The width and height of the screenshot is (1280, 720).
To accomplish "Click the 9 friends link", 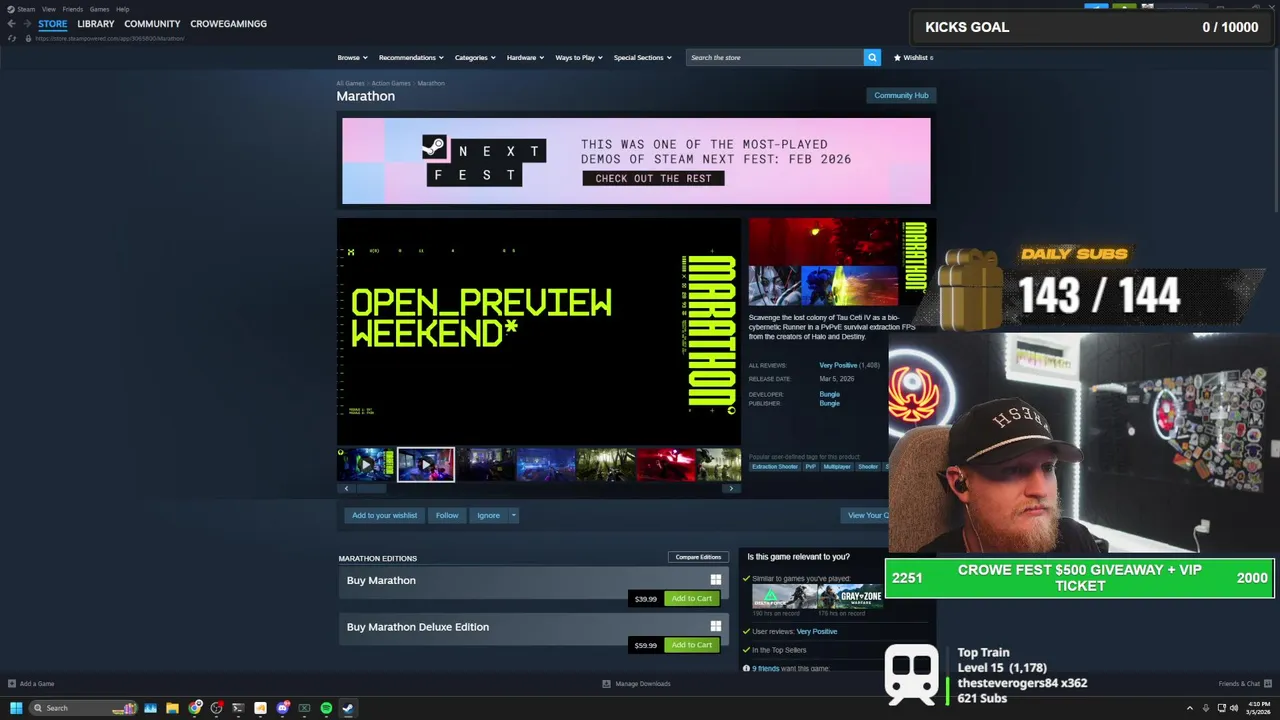I will tap(767, 668).
